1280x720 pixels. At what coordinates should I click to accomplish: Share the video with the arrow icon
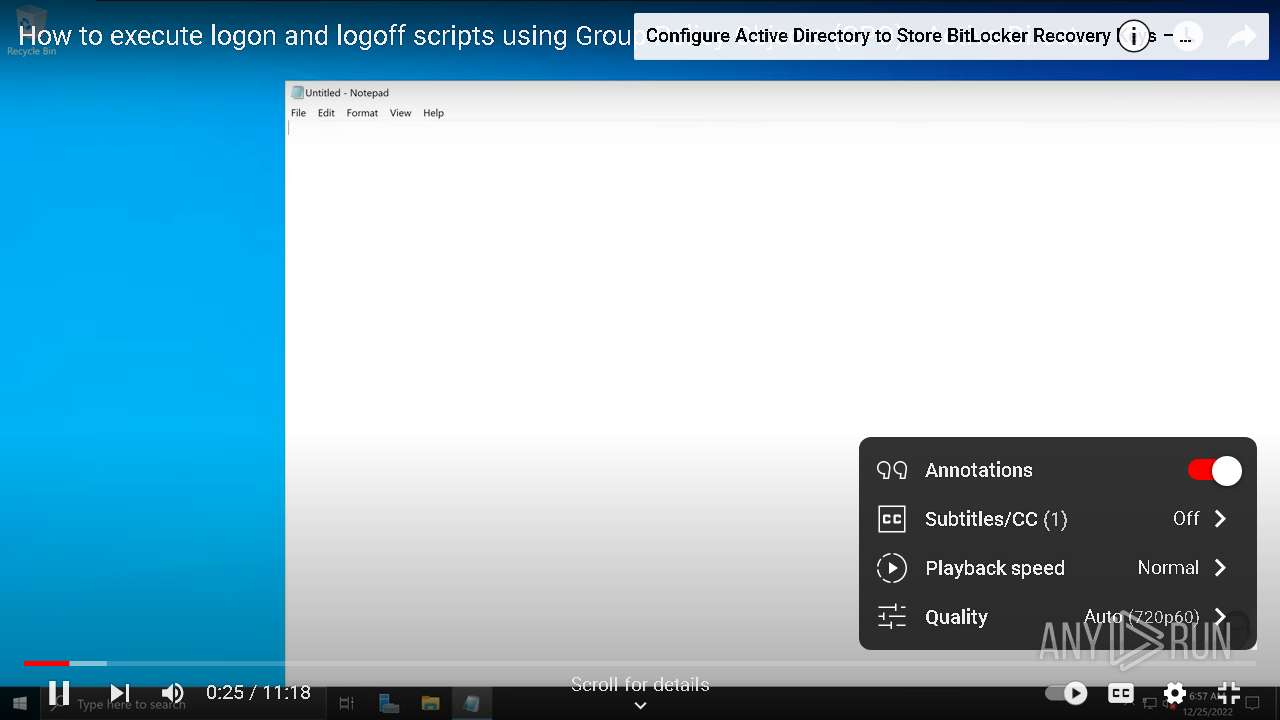coord(1242,37)
